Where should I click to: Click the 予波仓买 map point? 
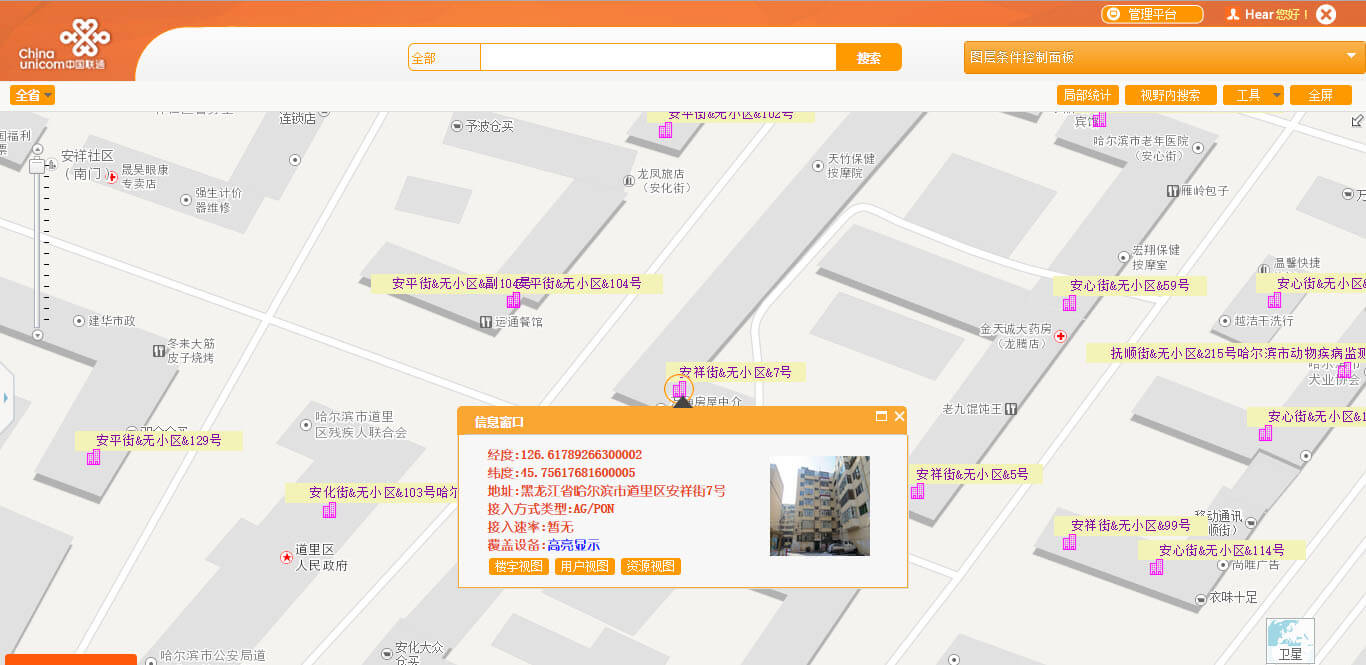457,126
